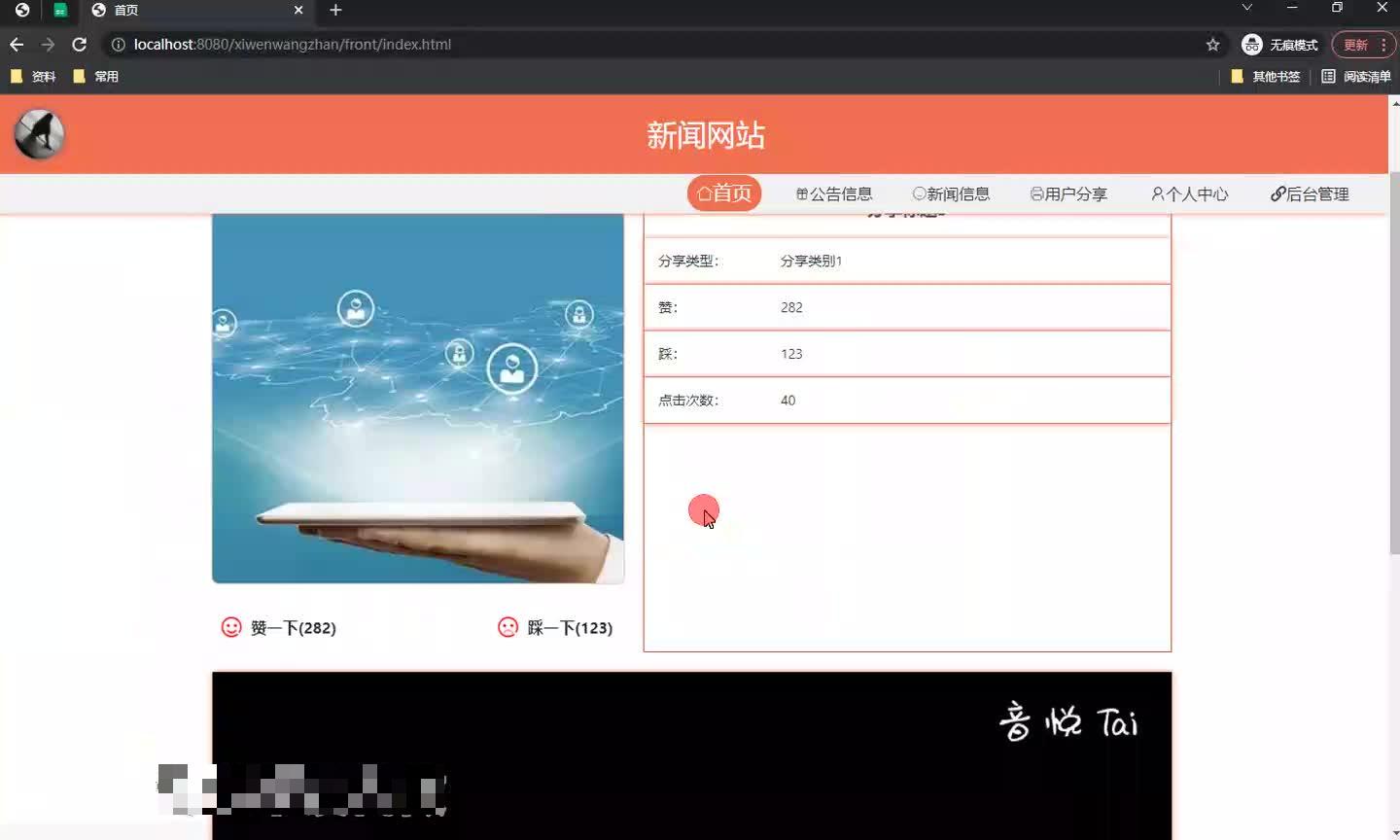Click the 分享类别1 value text
Viewport: 1400px width, 840px height.
(811, 261)
